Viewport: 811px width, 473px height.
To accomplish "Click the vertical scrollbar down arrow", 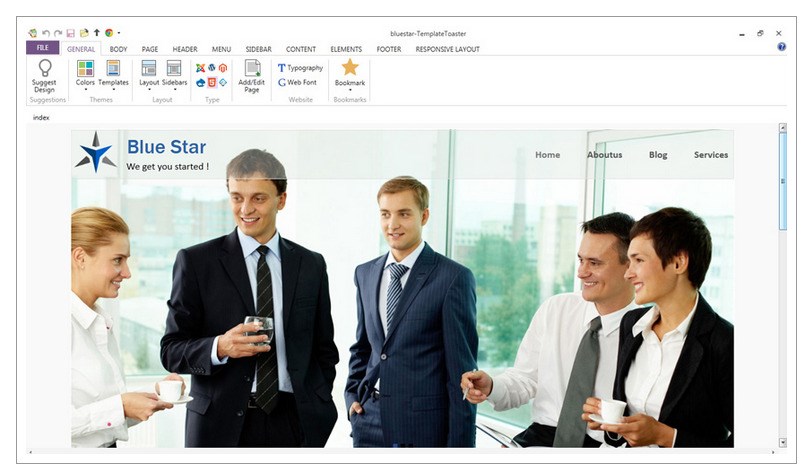I will tap(783, 442).
